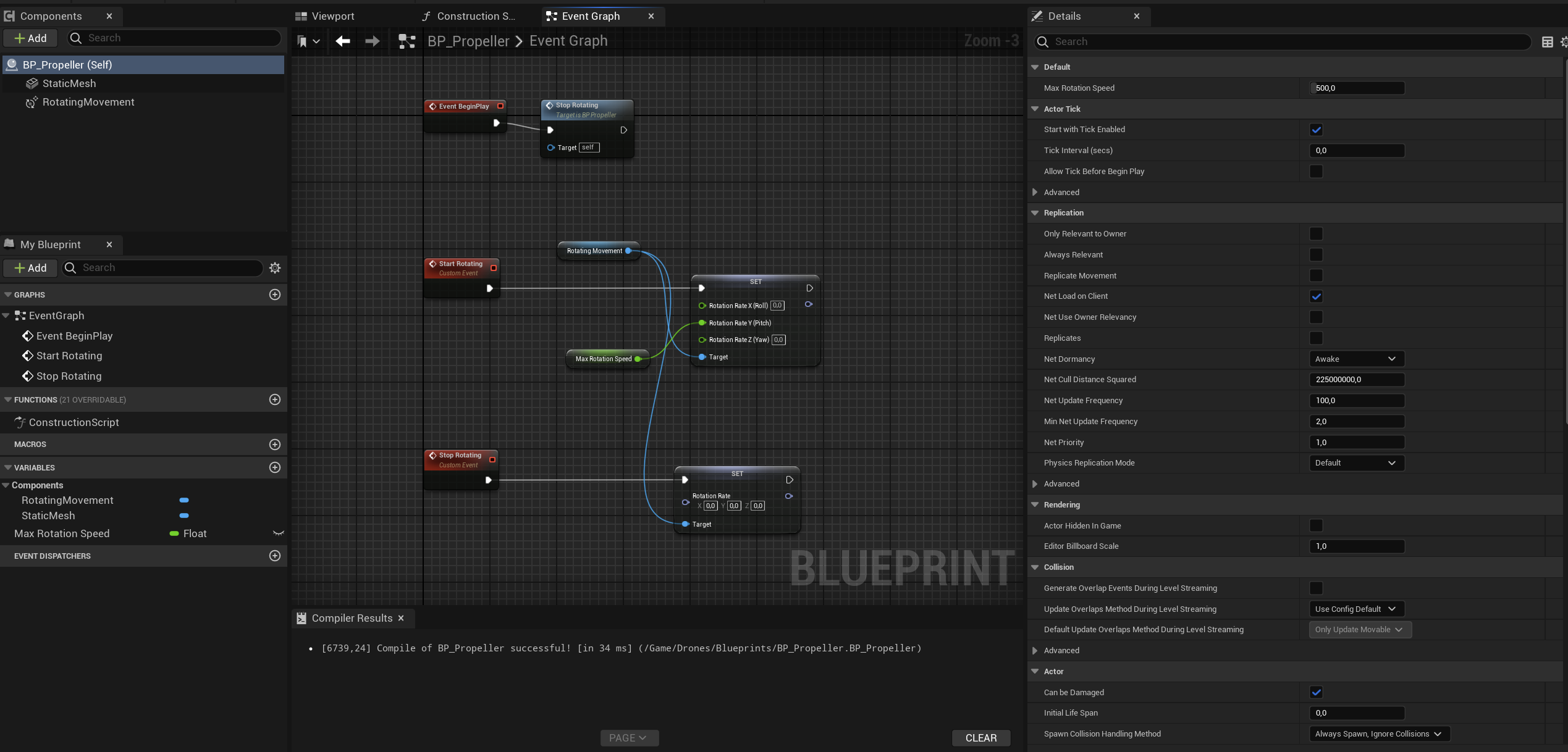Viewport: 1568px width, 752px height.
Task: Add new graph with plus icon in GRAPHS
Action: [x=275, y=295]
